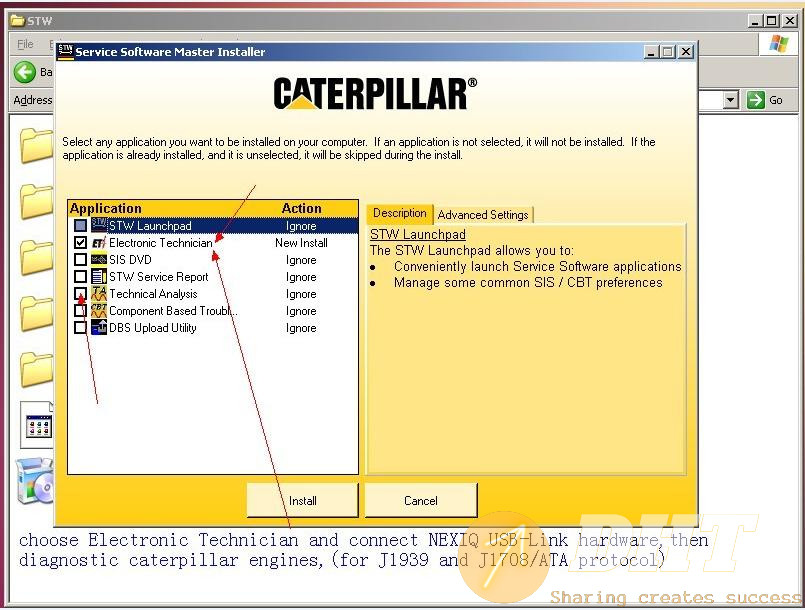Click the installer title bar STW icon
This screenshot has width=805, height=610.
point(65,51)
